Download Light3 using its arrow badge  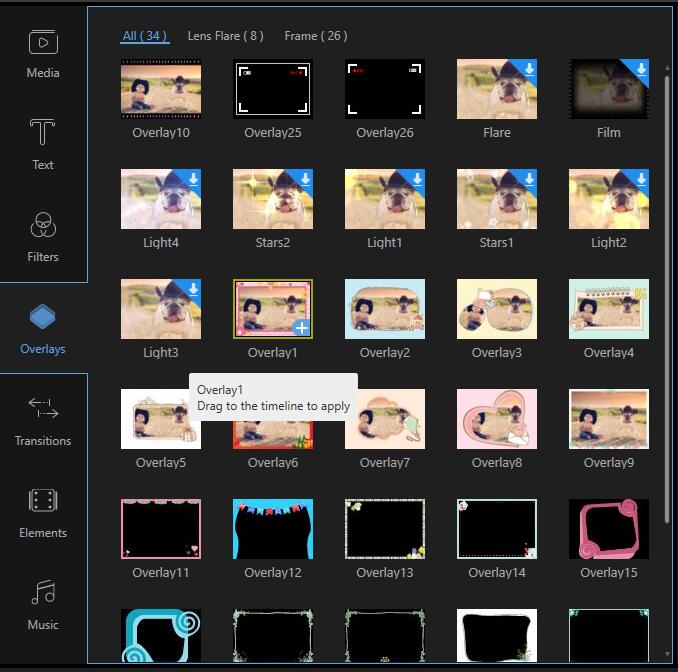pos(193,288)
